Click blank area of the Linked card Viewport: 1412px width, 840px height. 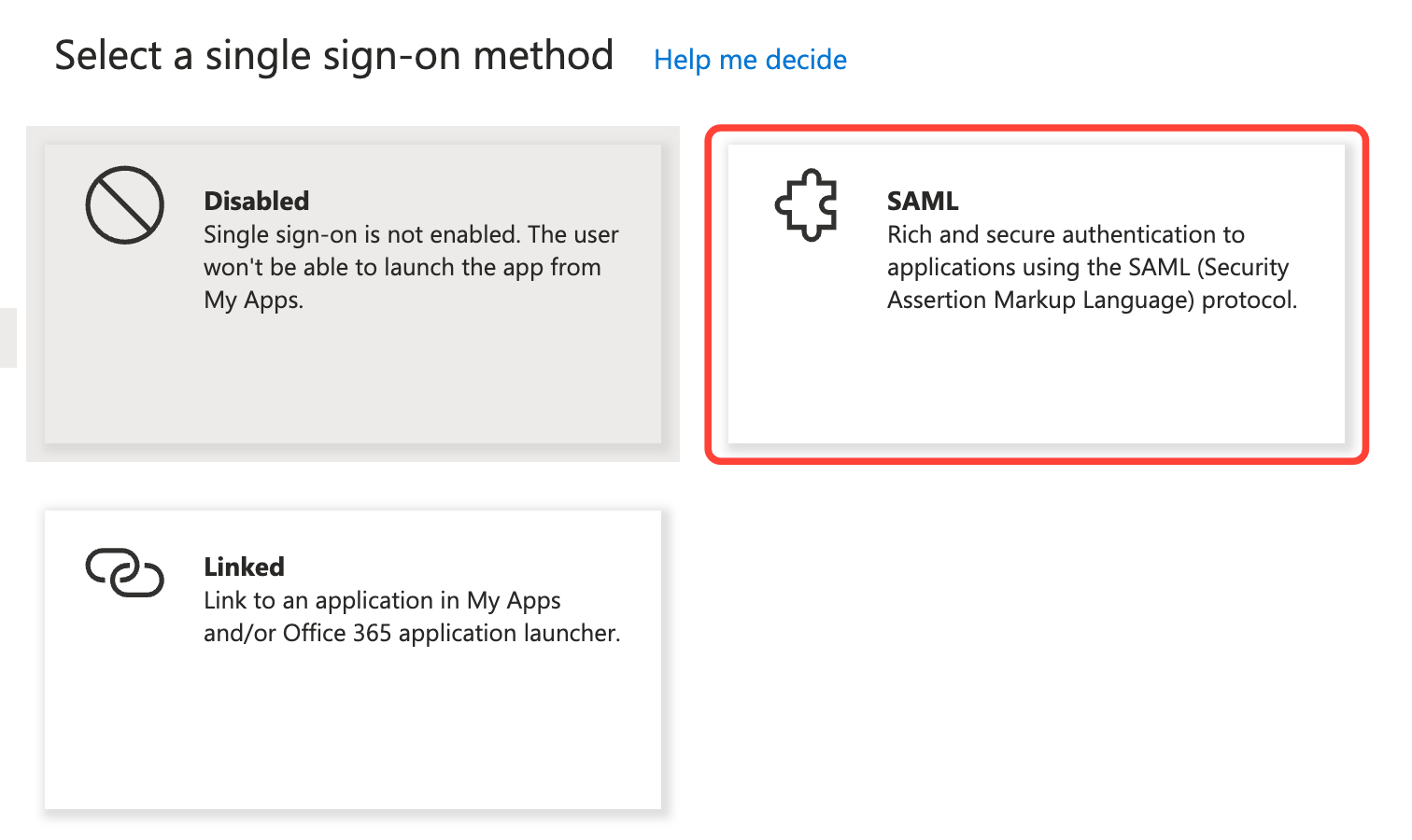coord(353,737)
